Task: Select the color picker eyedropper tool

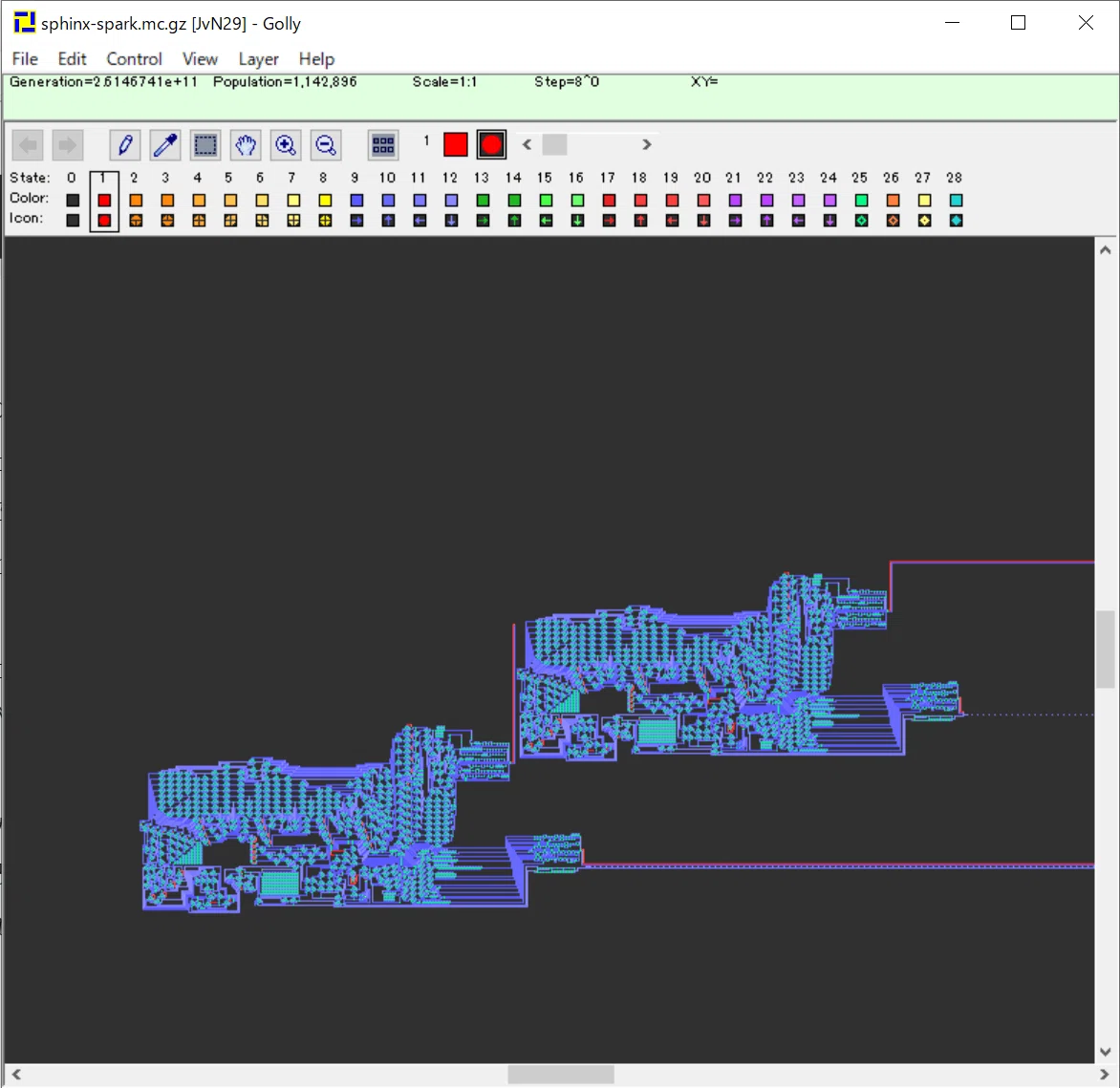Action: point(165,145)
